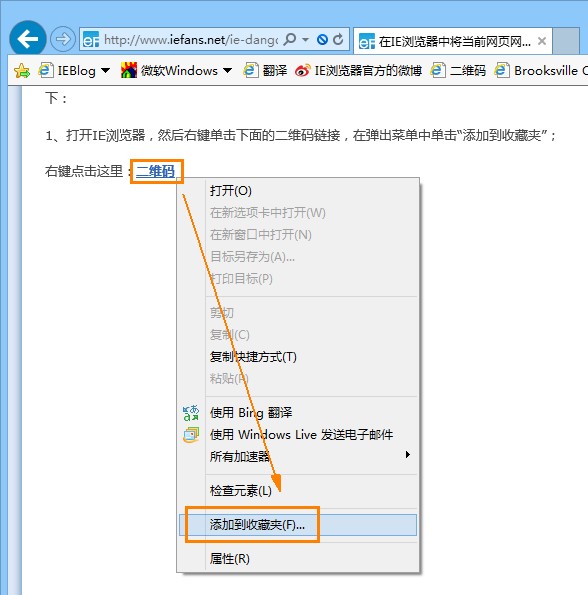Open the 翻译 favorites bar link
Screen dimensions: 588x595
(265, 71)
